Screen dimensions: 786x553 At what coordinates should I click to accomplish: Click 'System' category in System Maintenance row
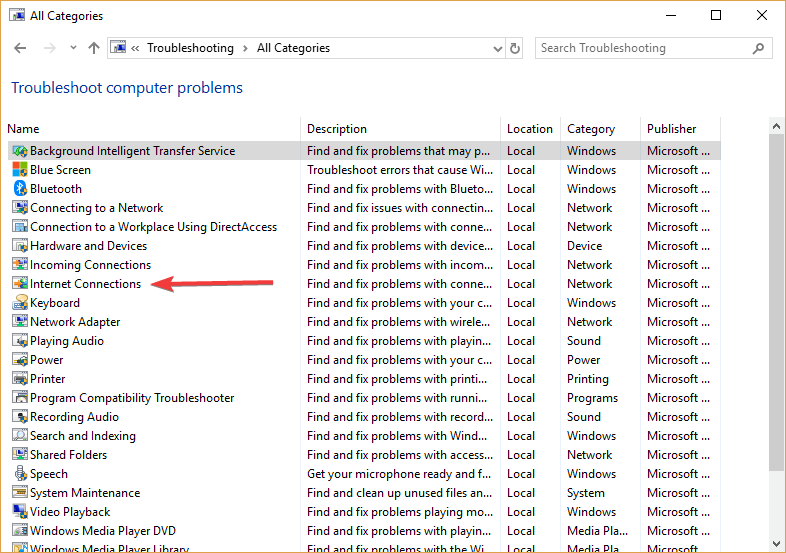click(x=585, y=493)
